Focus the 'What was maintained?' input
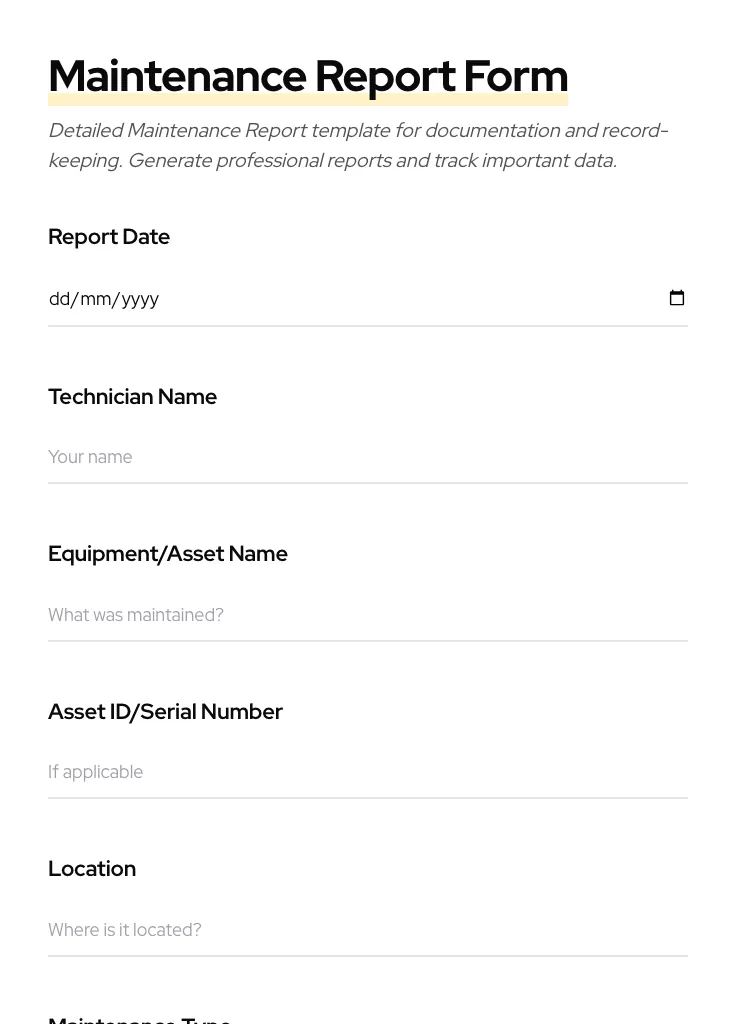This screenshot has height=1024, width=736. (367, 615)
